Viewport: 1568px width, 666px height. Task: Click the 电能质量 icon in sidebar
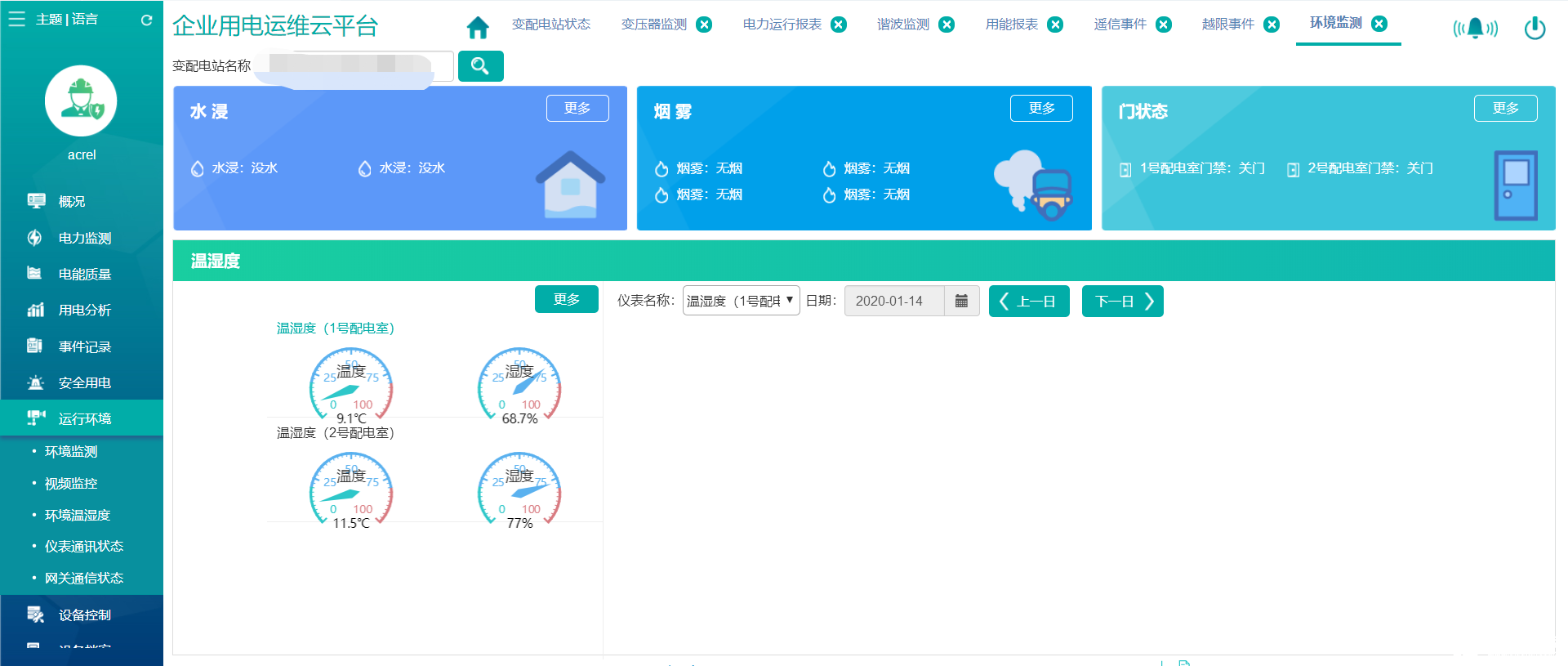[35, 274]
